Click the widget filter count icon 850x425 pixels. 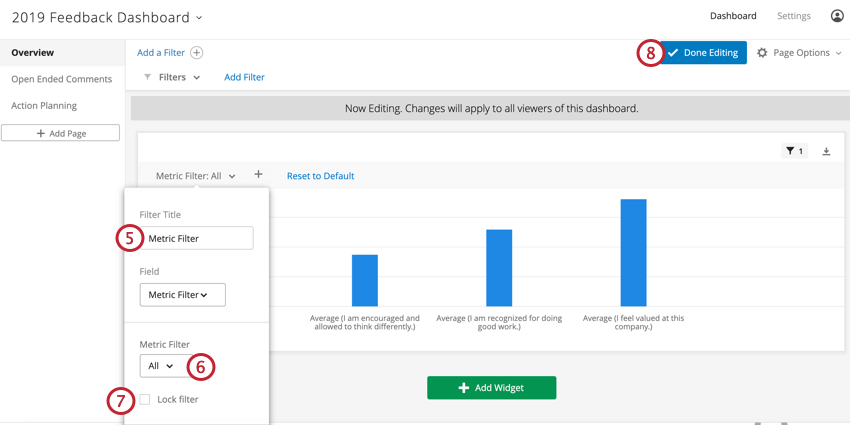tap(794, 151)
